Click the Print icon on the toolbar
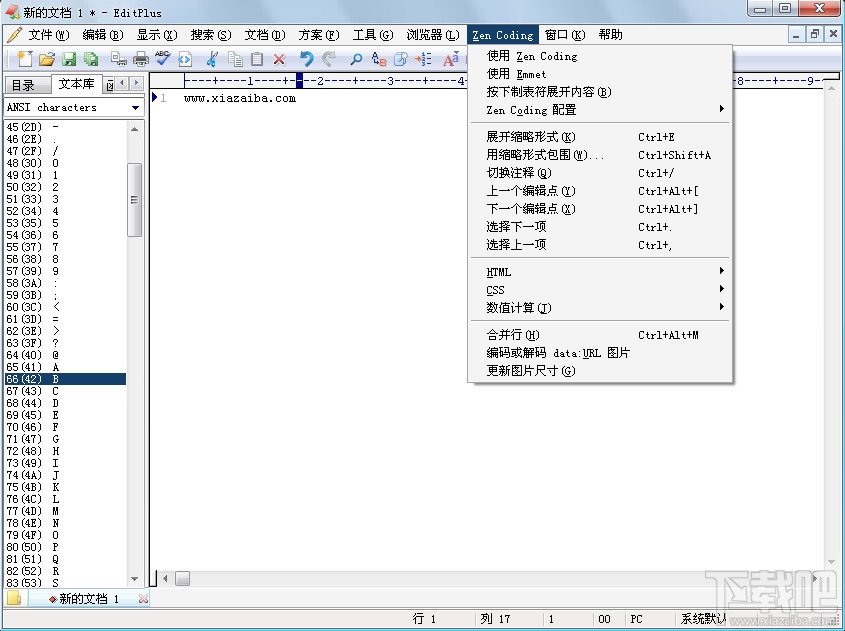This screenshot has height=631, width=845. coord(139,59)
